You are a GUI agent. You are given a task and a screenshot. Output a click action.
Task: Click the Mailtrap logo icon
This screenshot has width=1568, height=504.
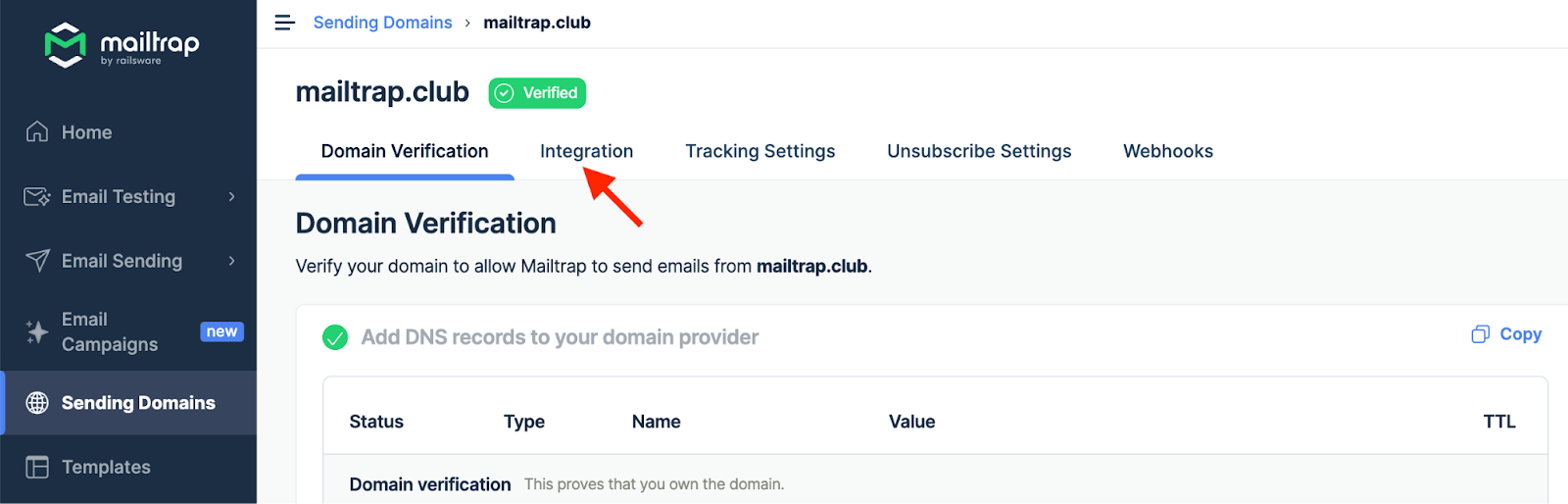click(65, 45)
